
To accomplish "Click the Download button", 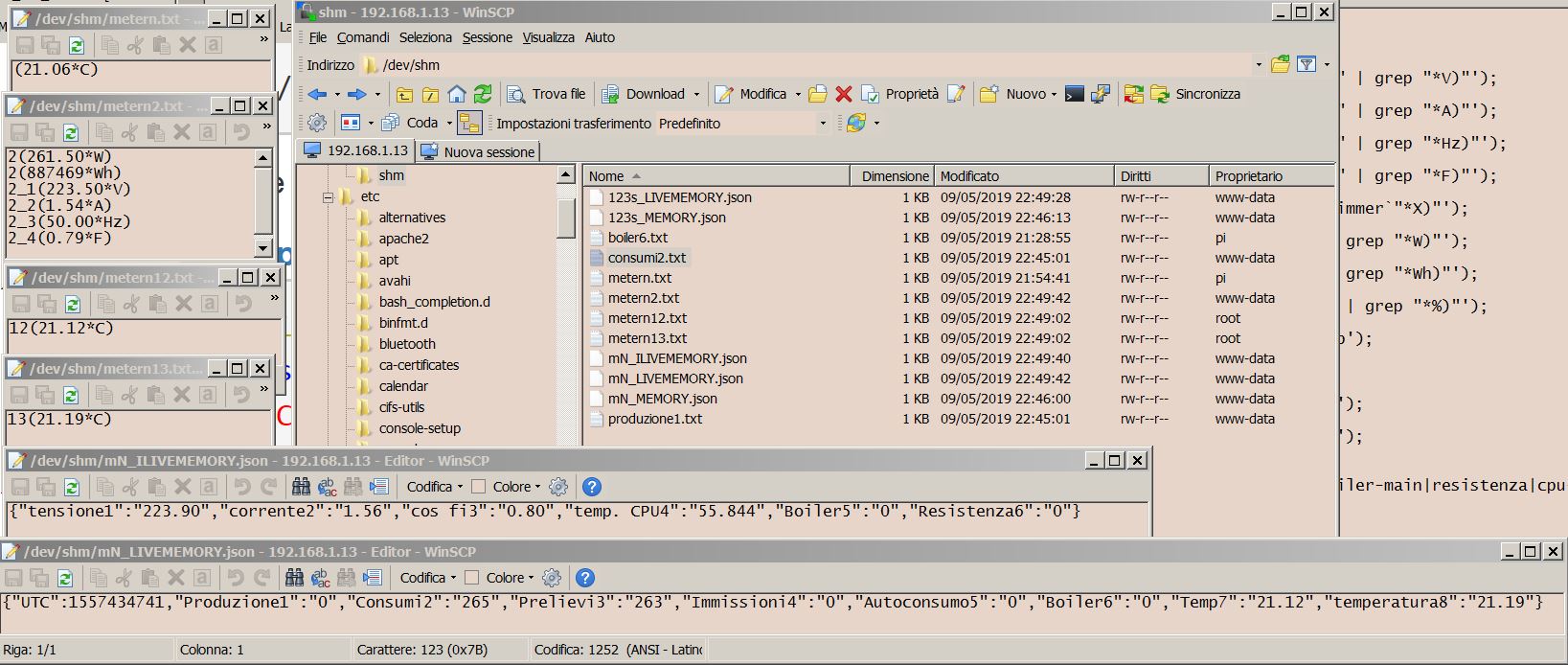I will pyautogui.click(x=643, y=94).
